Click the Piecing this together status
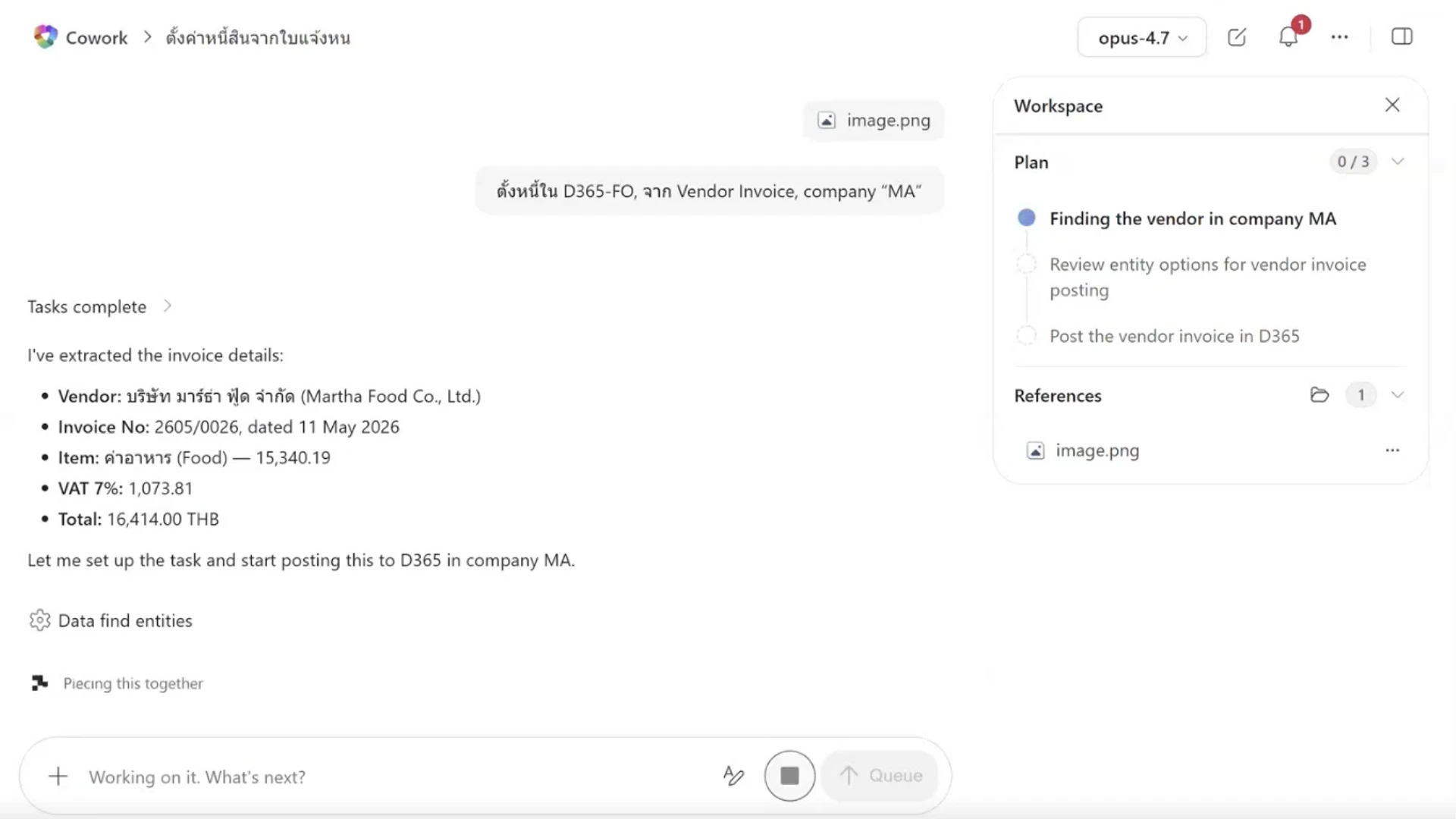 click(x=133, y=683)
